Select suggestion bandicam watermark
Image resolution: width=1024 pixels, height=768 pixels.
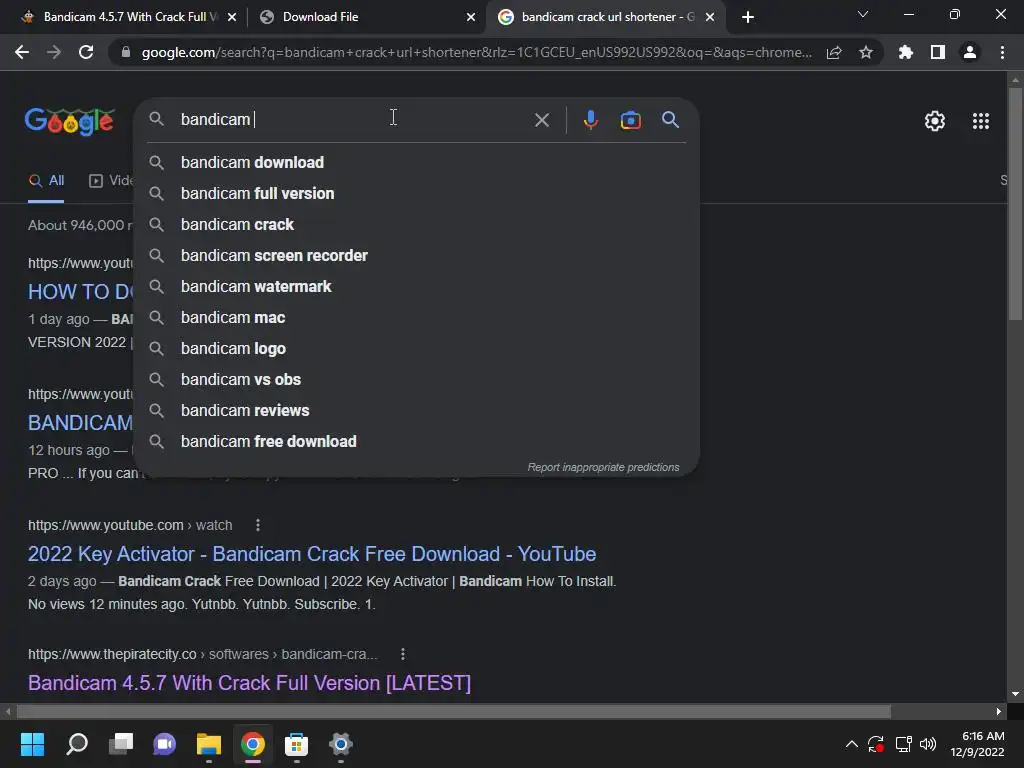click(x=417, y=287)
